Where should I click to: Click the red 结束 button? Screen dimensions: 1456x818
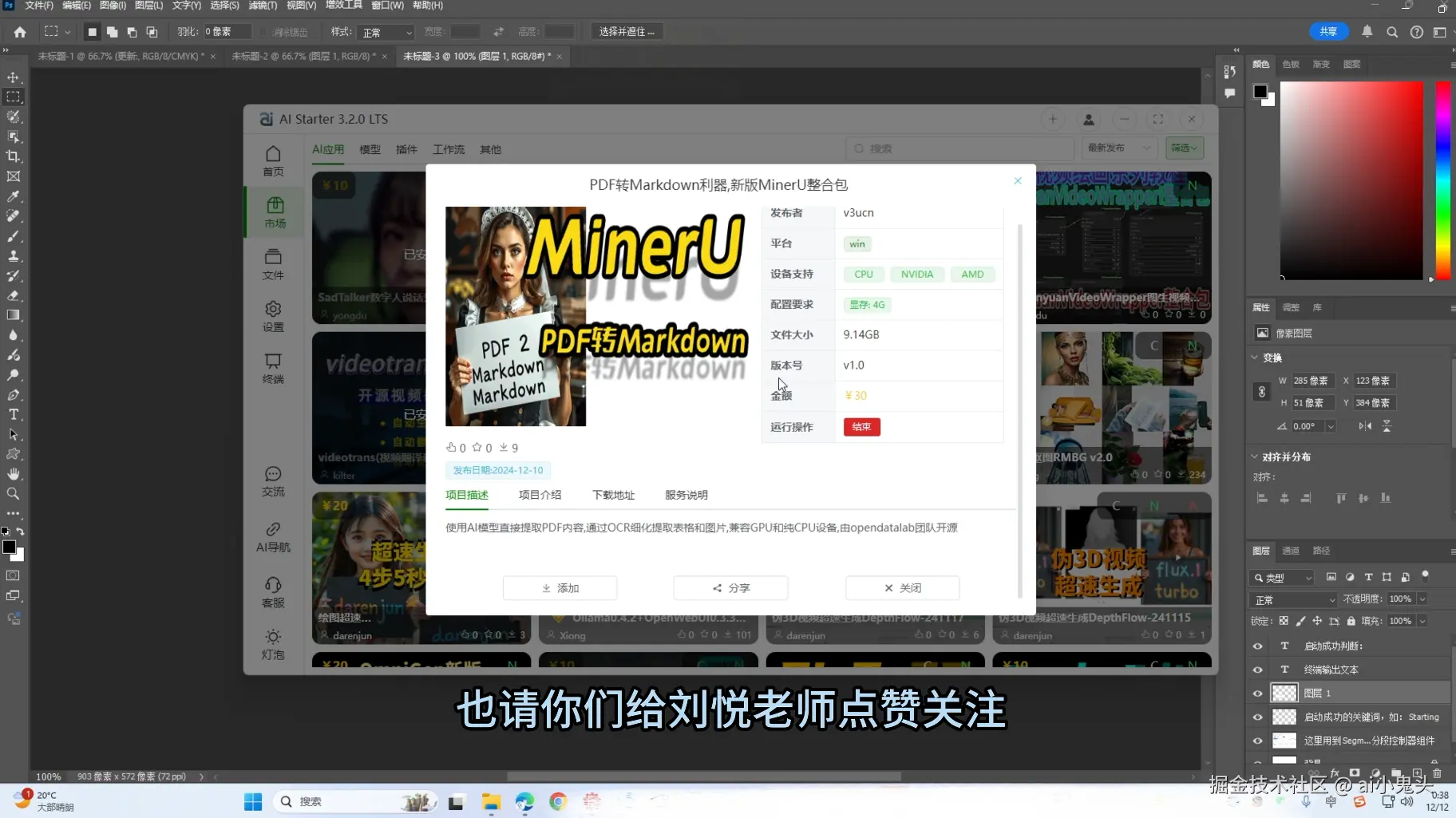click(861, 427)
